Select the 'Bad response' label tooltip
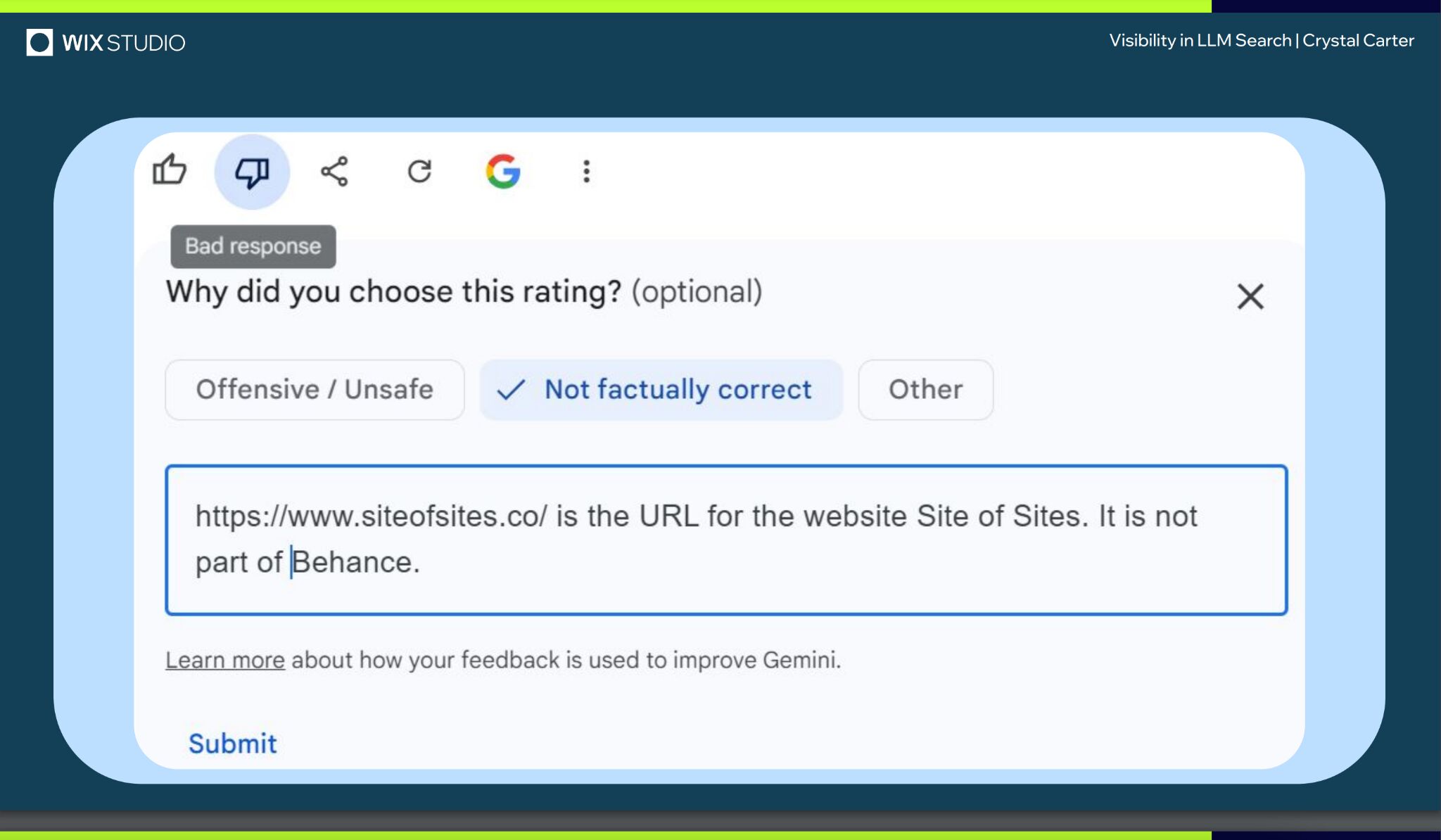Image resolution: width=1441 pixels, height=840 pixels. point(252,245)
